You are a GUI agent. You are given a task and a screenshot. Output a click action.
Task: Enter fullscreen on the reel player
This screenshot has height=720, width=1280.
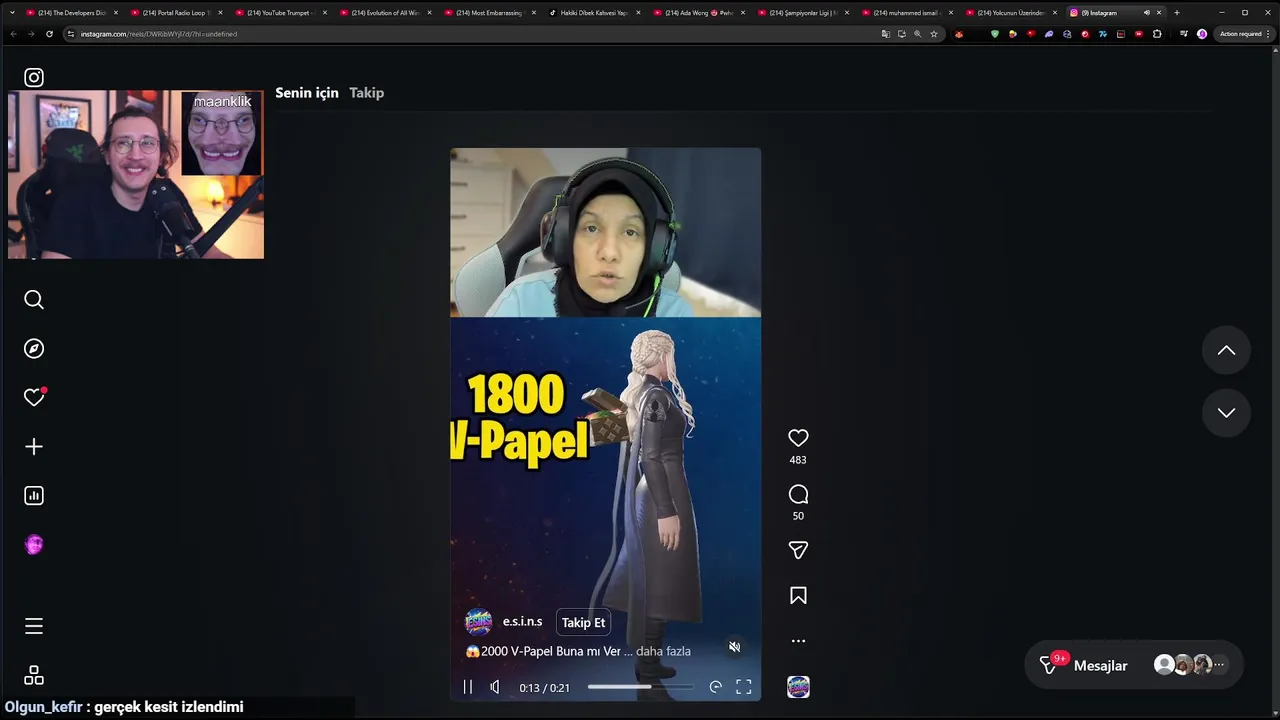tap(744, 687)
